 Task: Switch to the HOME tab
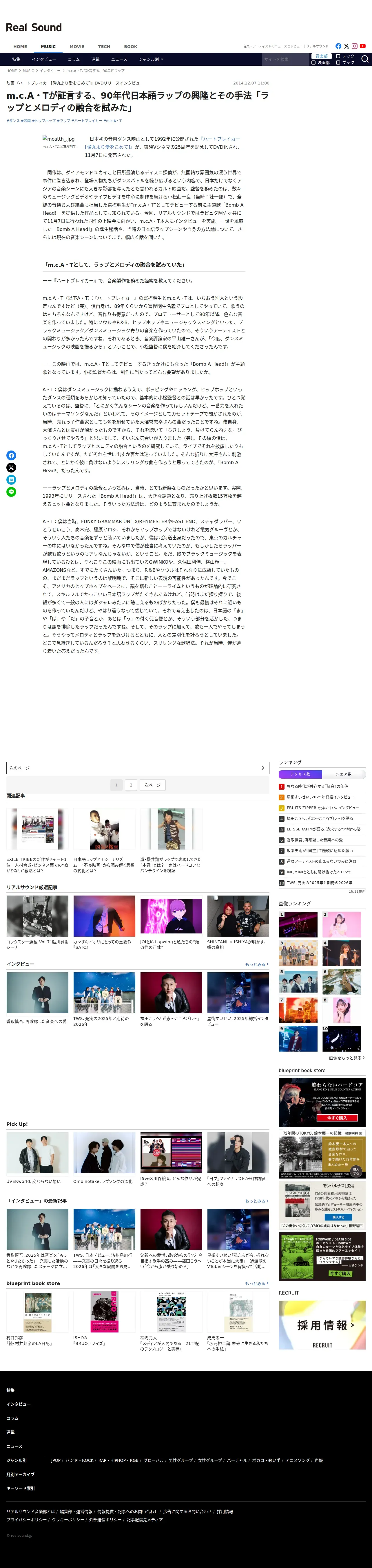click(x=20, y=46)
